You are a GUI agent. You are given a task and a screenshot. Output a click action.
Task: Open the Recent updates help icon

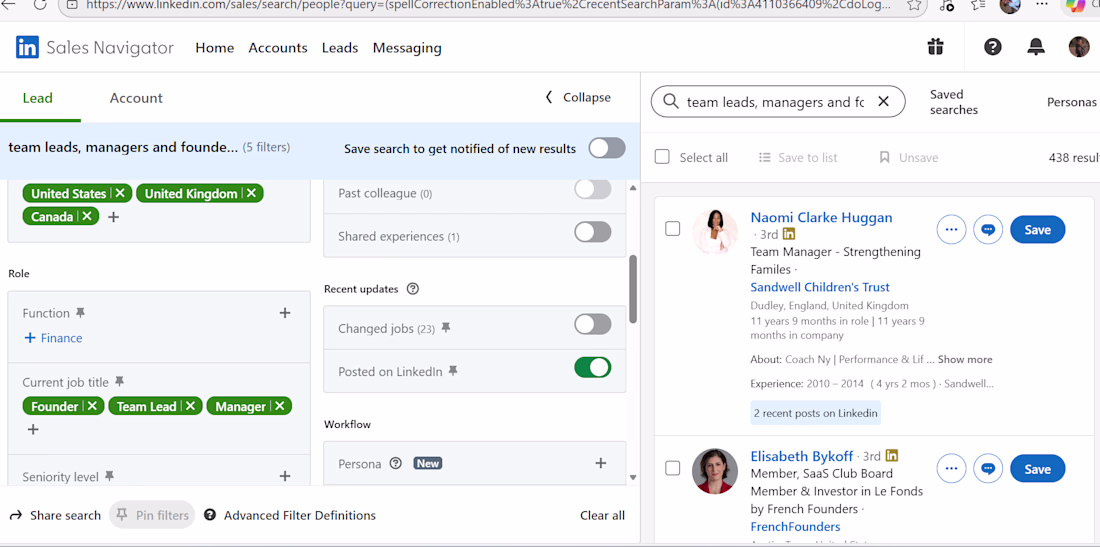click(x=412, y=288)
